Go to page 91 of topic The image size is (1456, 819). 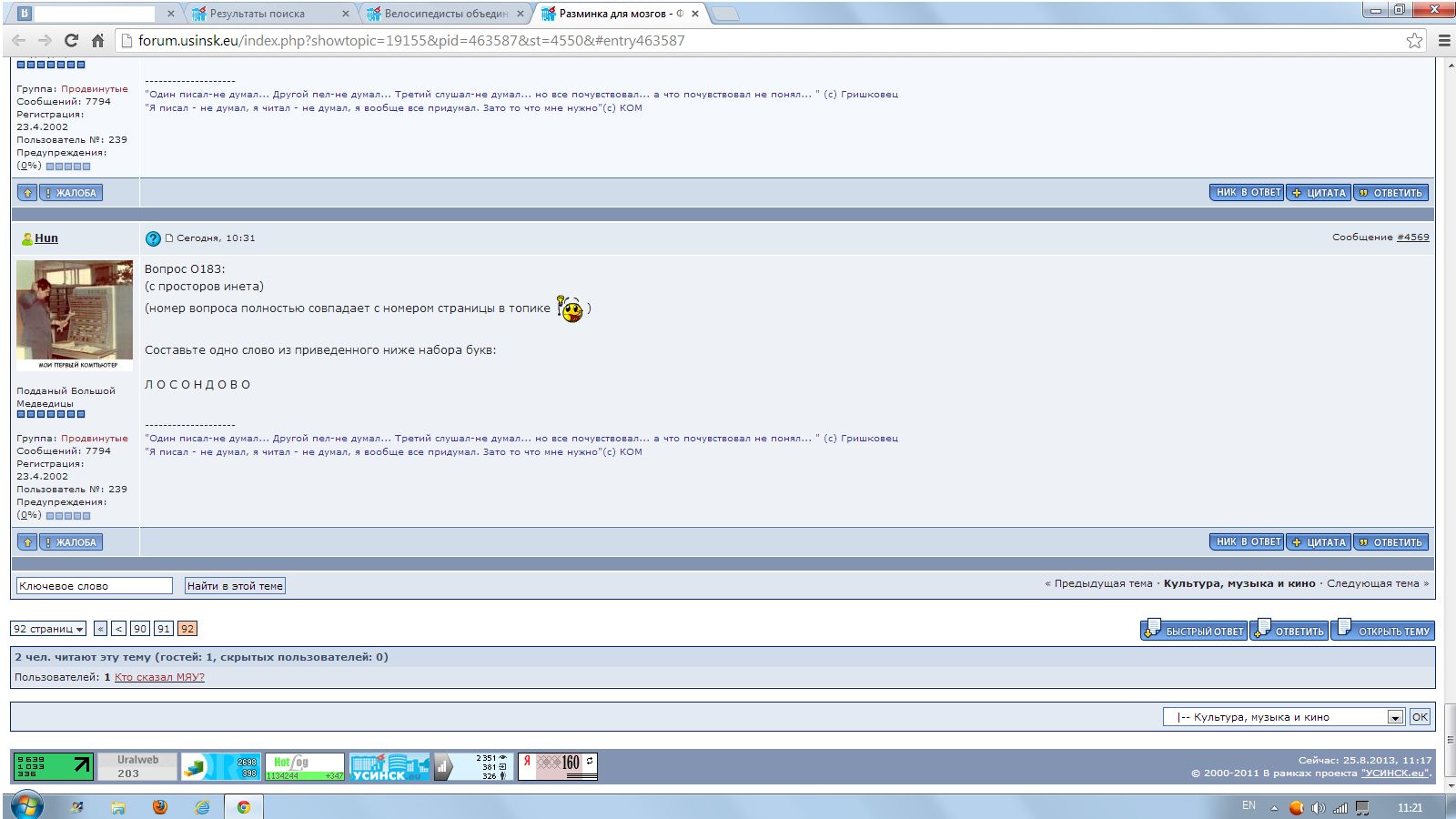pos(163,629)
